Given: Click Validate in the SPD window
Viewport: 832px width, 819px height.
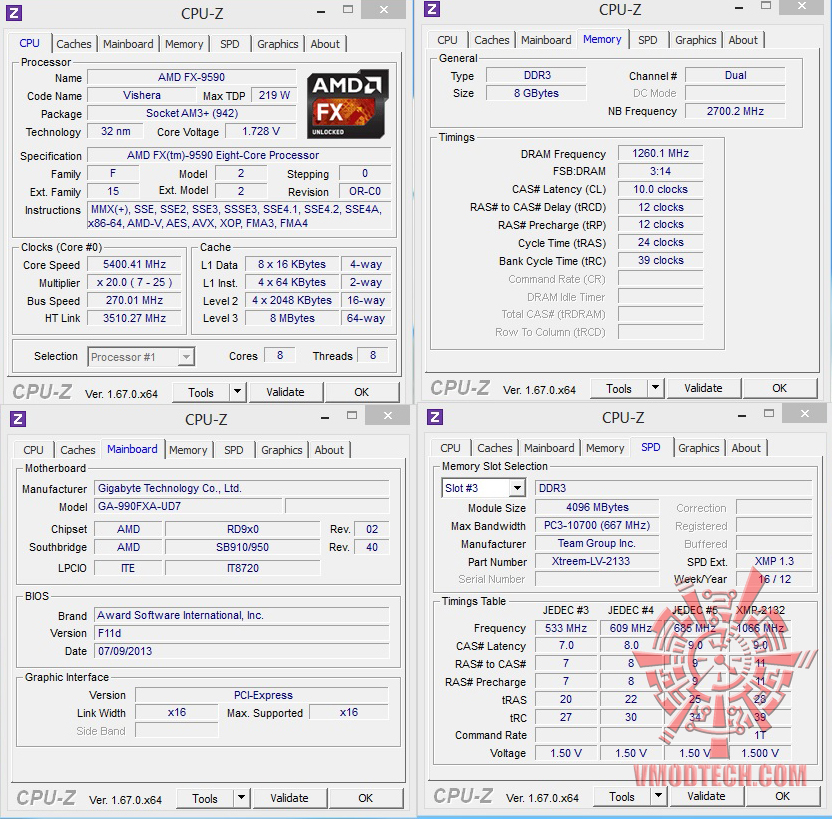Looking at the screenshot, I should [x=706, y=795].
